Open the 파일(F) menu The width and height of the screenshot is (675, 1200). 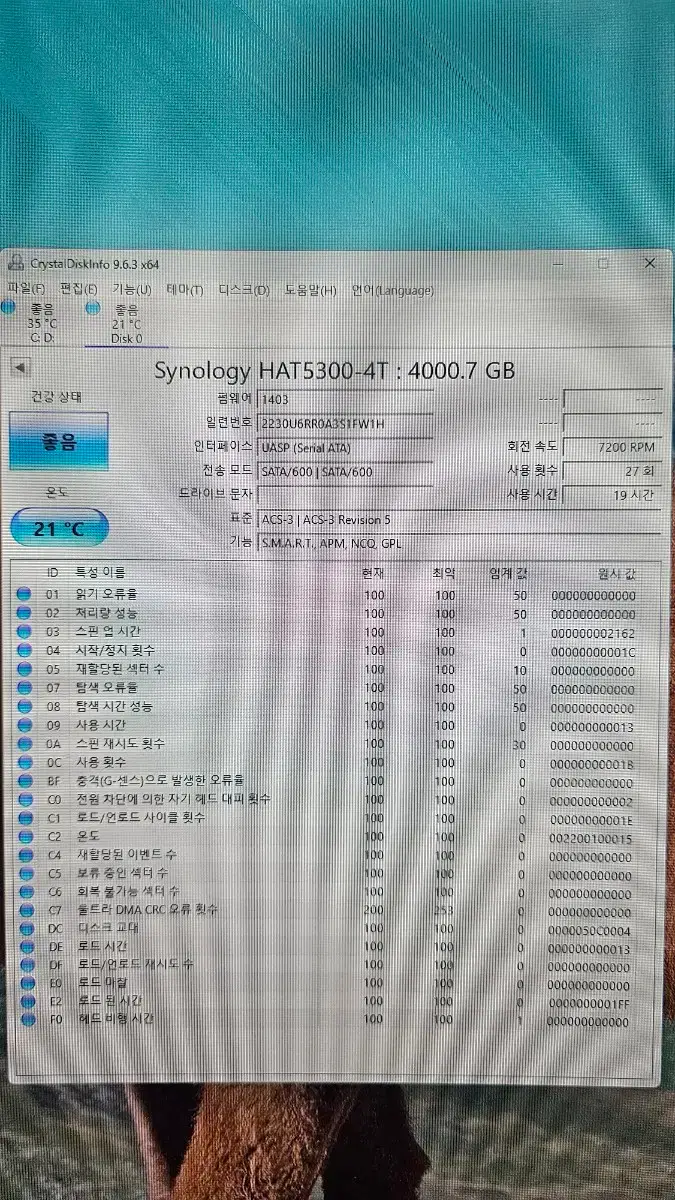24,289
